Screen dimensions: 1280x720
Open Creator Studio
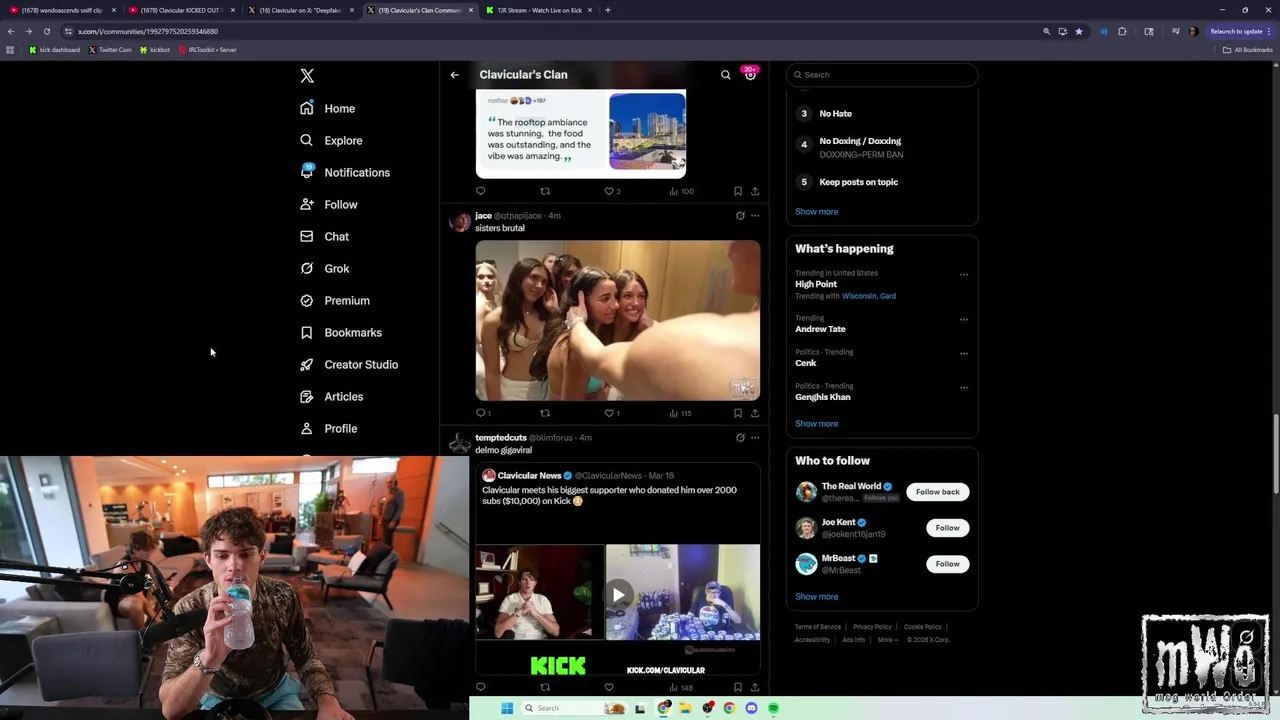tap(349, 364)
